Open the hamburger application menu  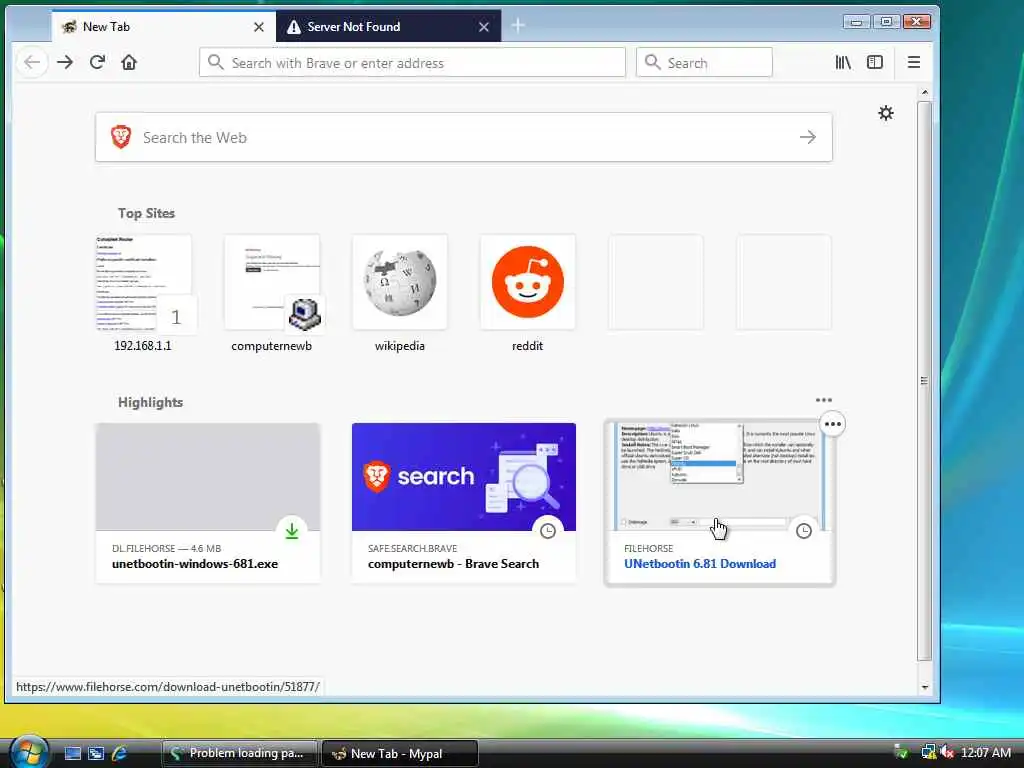coord(914,63)
